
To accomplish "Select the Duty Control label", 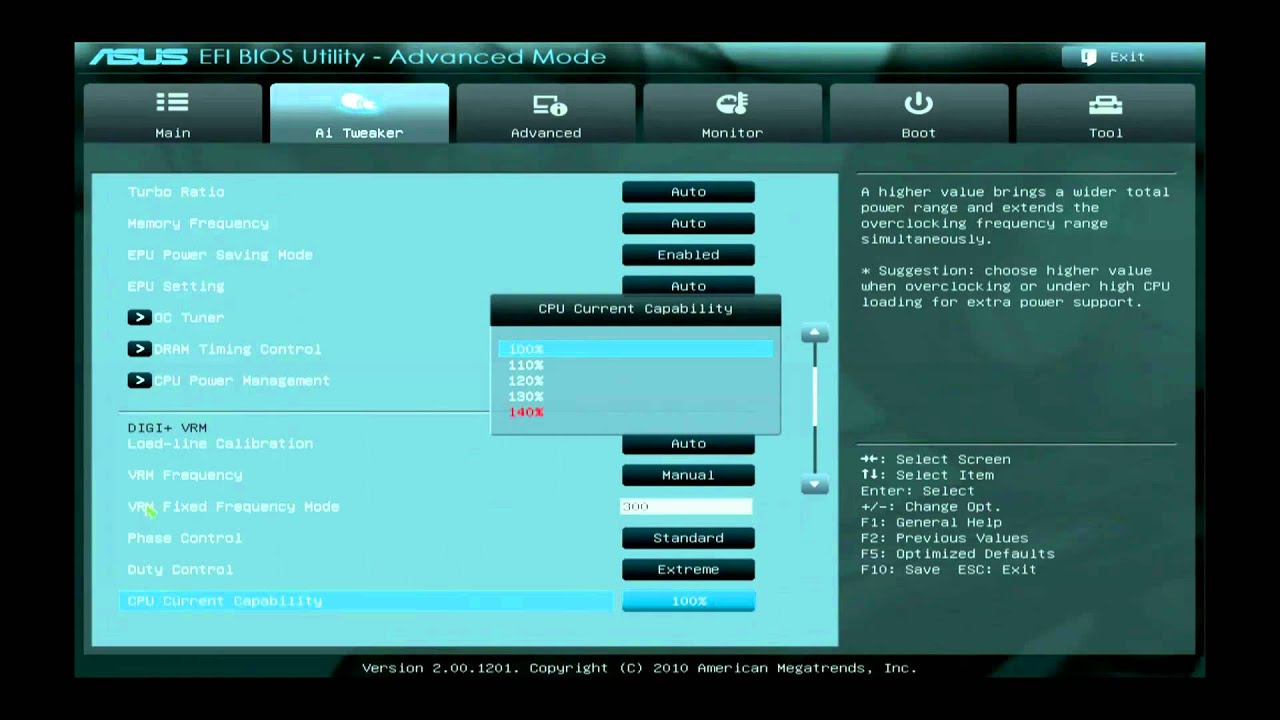I will [180, 569].
